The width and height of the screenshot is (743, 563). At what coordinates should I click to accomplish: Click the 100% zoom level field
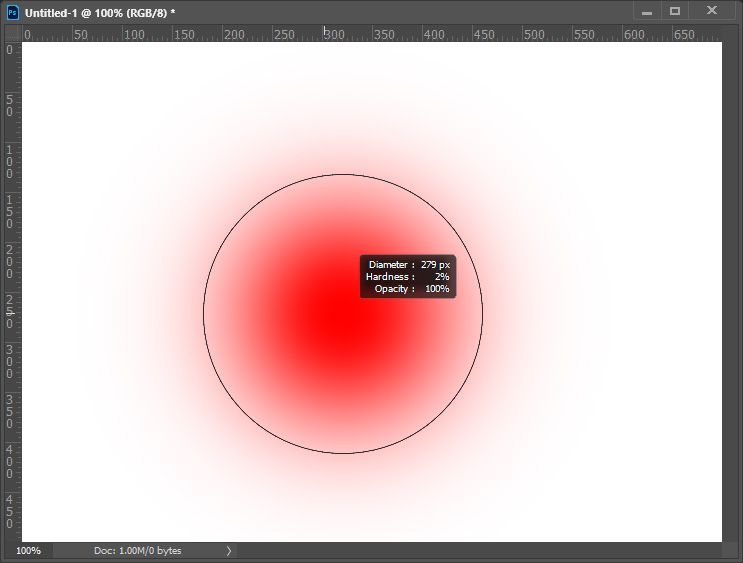(x=28, y=551)
